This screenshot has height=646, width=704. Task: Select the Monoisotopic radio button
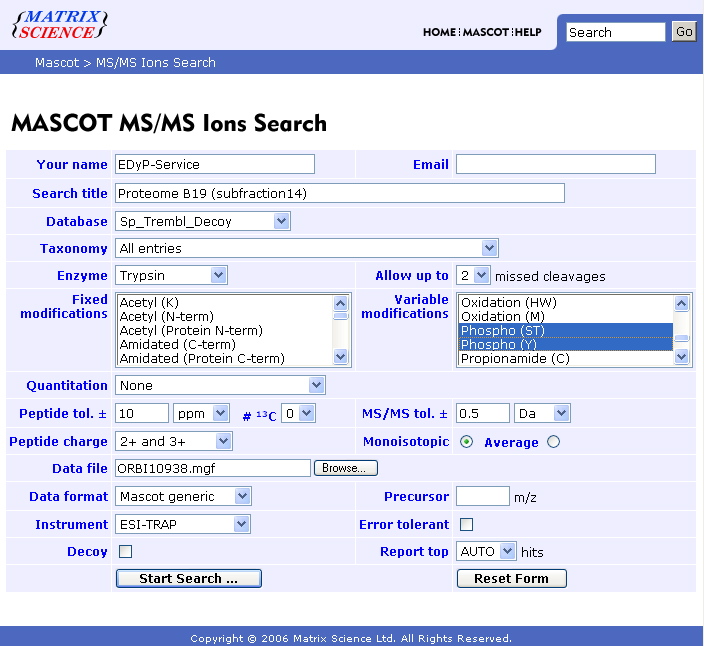tap(466, 442)
